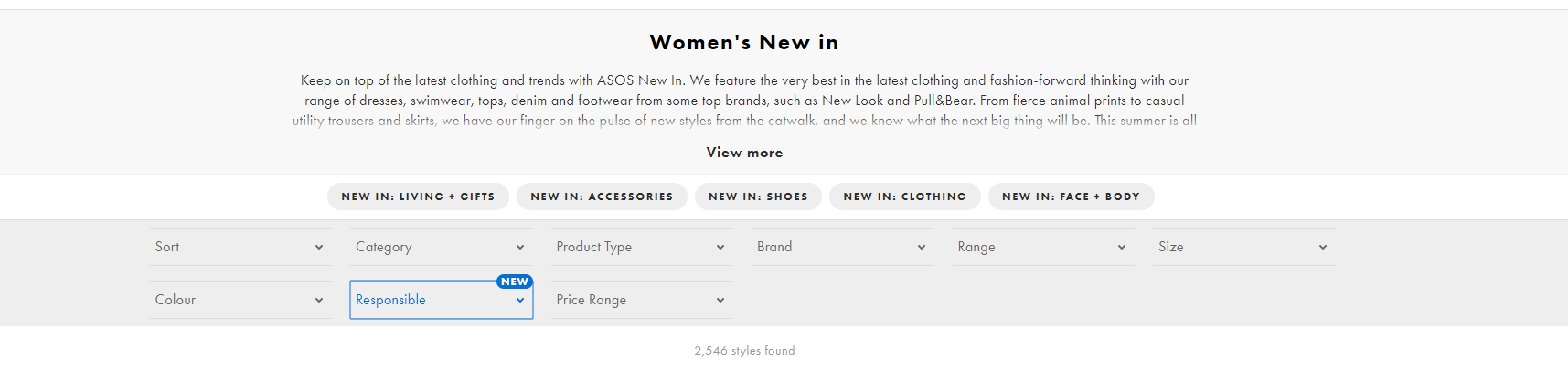
Task: Click the chevron on Price Range
Action: coord(720,300)
